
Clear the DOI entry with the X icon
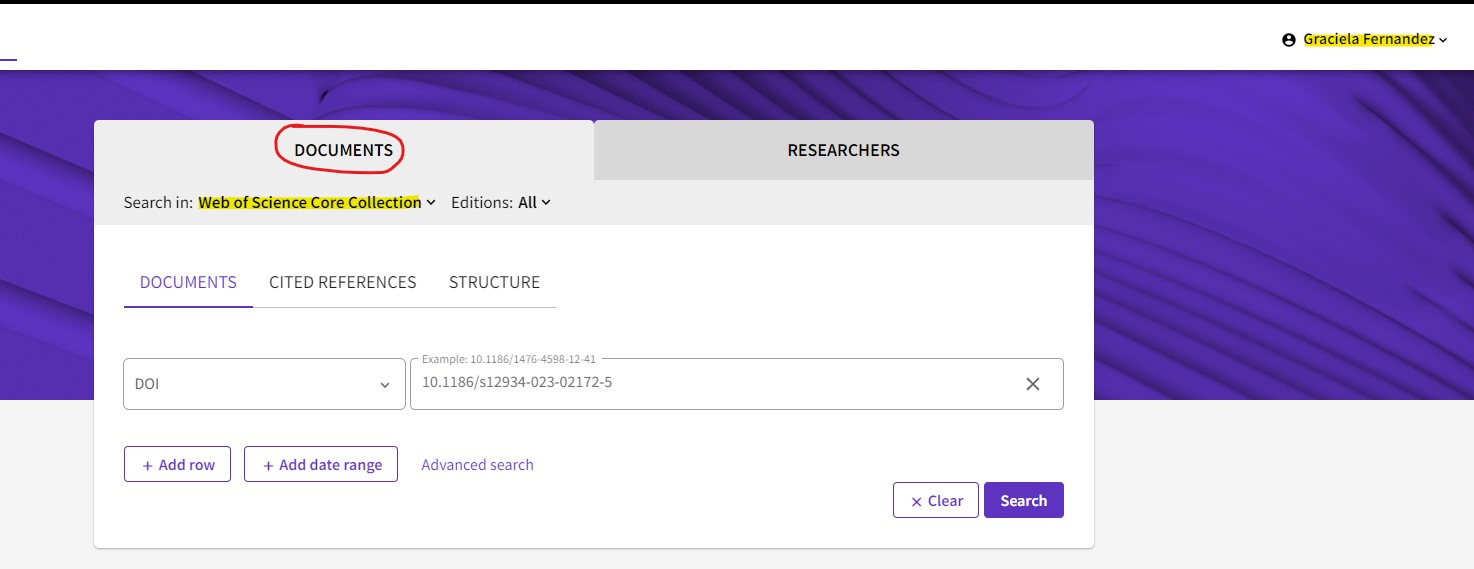point(1033,384)
